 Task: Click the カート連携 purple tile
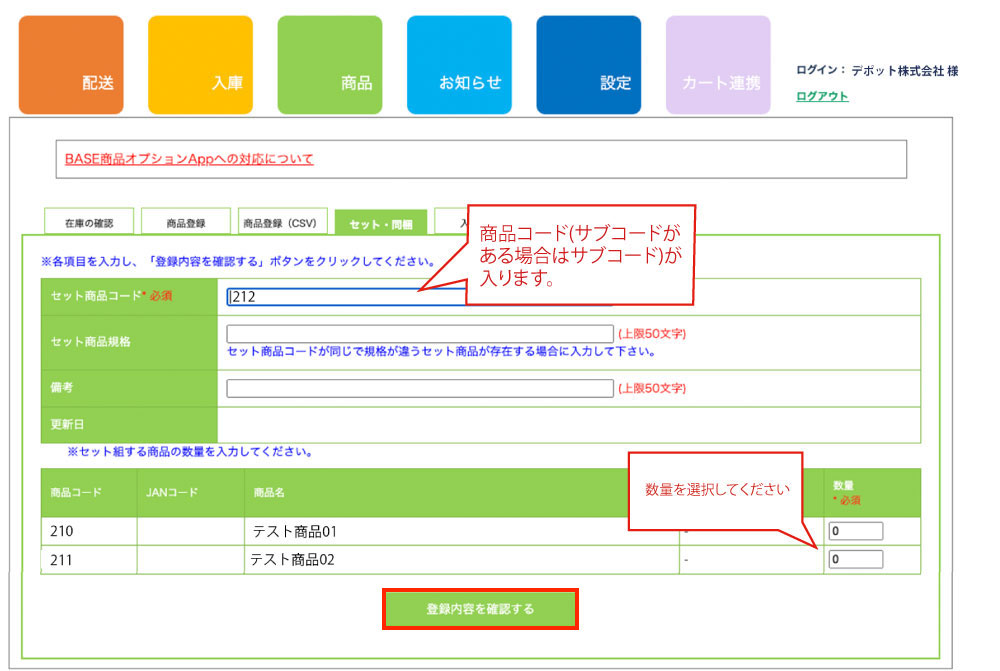[718, 65]
